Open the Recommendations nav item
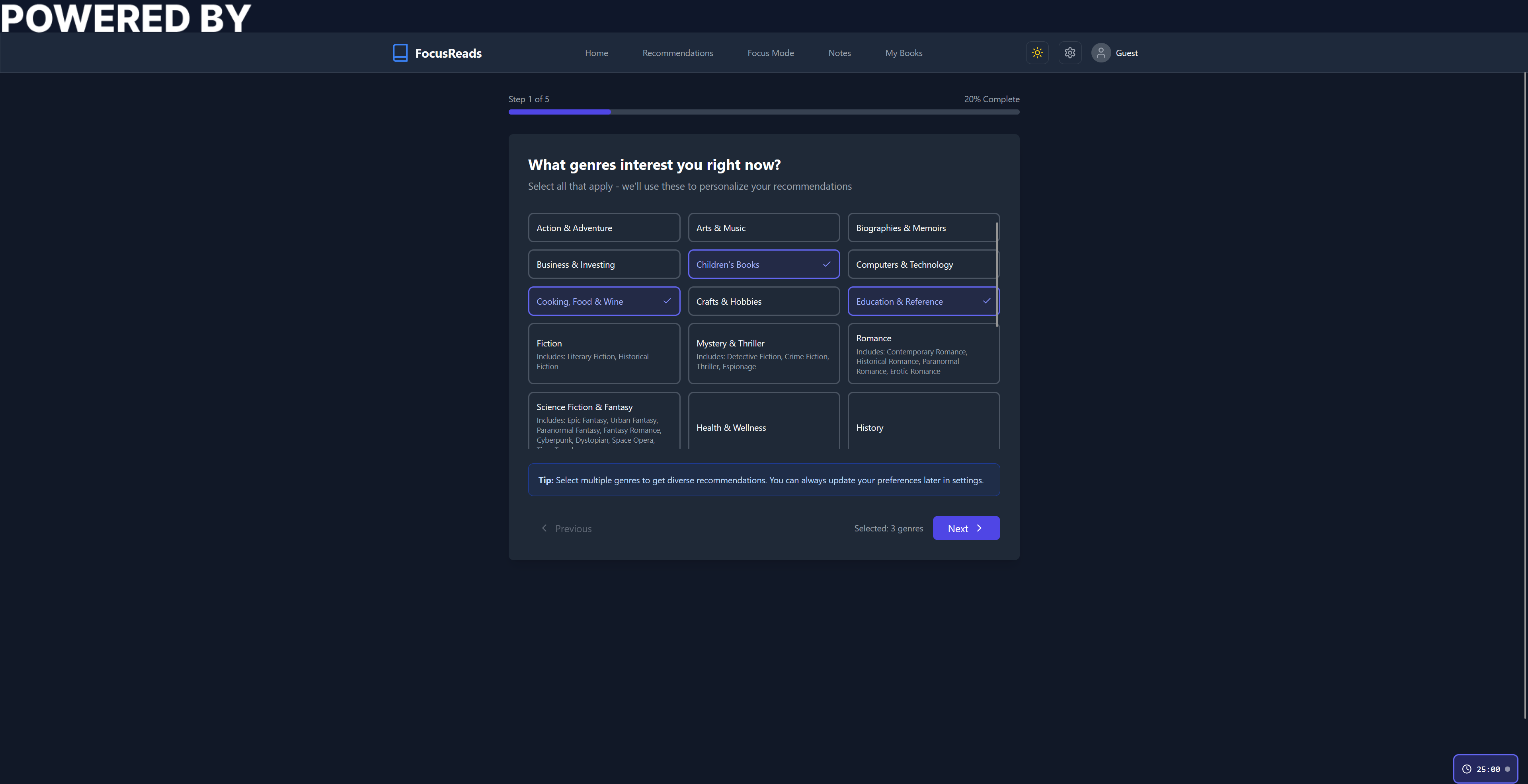 [677, 53]
